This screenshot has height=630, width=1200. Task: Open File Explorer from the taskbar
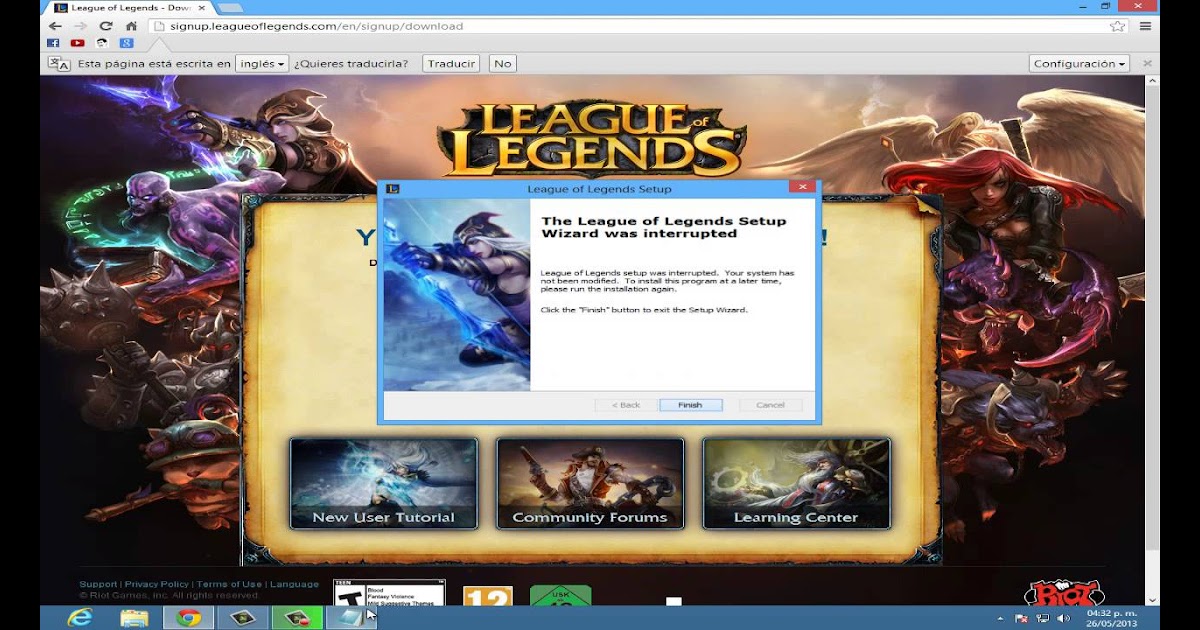(134, 617)
